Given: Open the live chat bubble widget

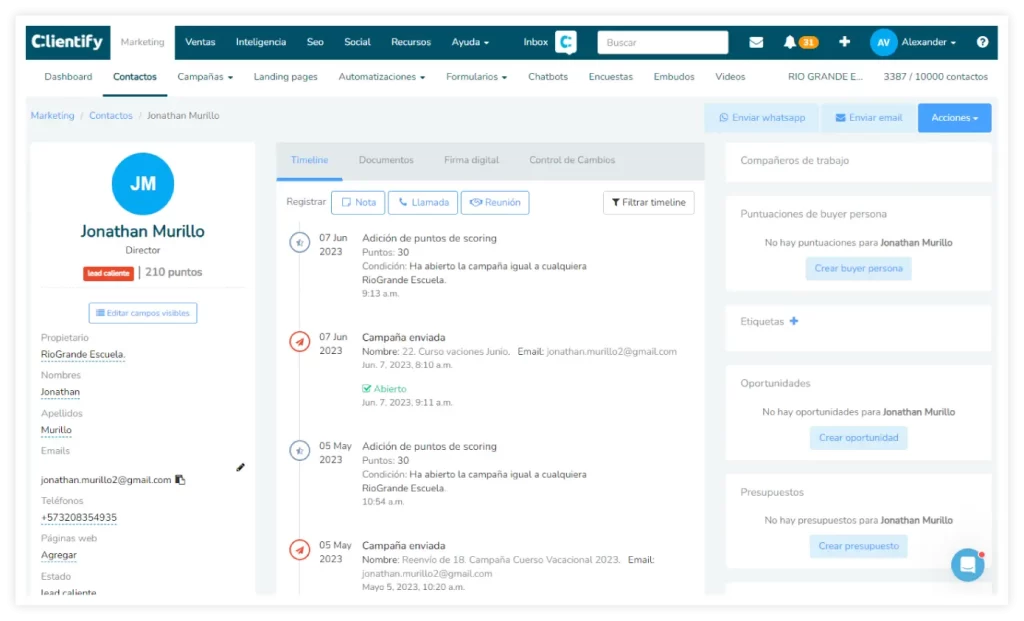Looking at the screenshot, I should pos(967,565).
